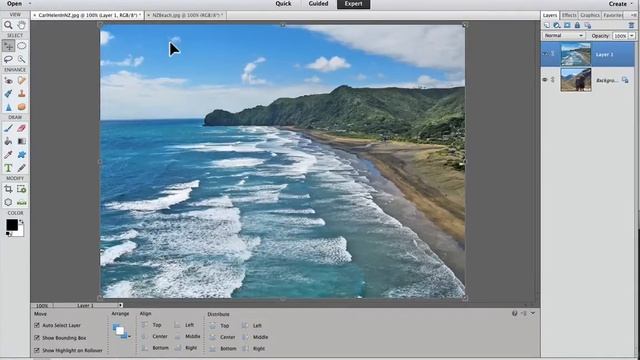Switch to Expert edit mode

tap(353, 4)
